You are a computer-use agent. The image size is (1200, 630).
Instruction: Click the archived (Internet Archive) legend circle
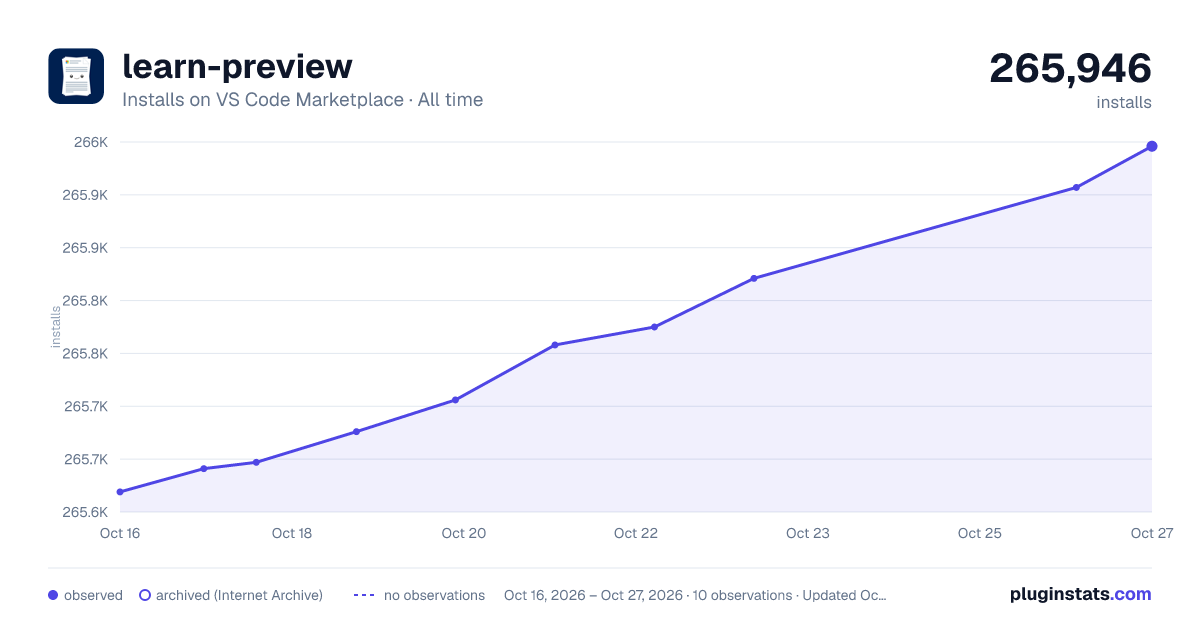144,595
